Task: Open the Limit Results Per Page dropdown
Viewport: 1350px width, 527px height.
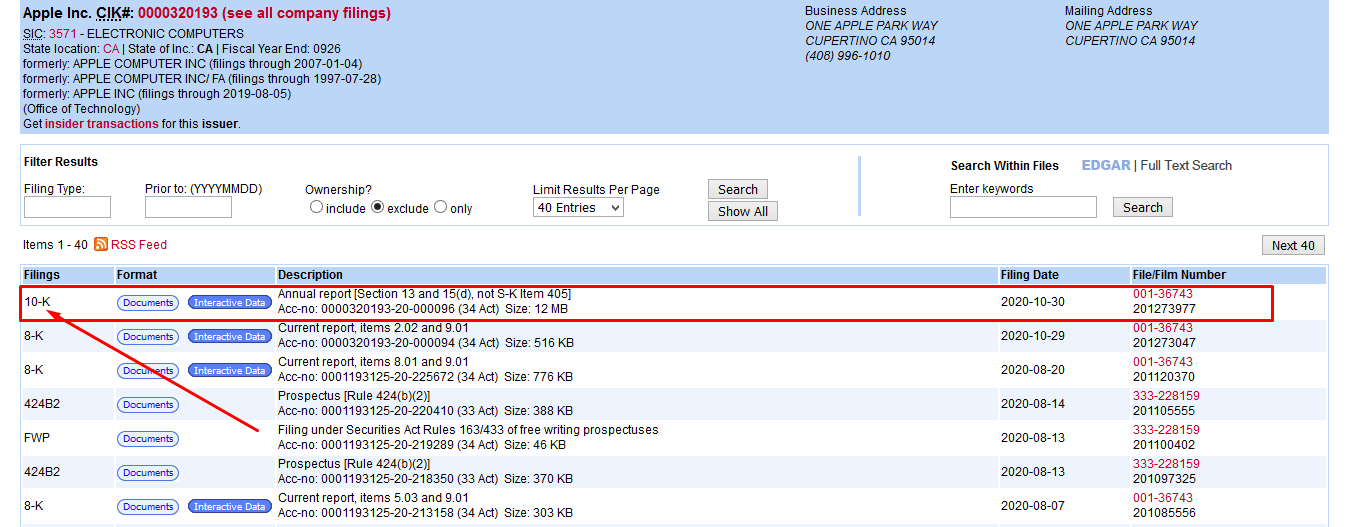Action: tap(578, 208)
